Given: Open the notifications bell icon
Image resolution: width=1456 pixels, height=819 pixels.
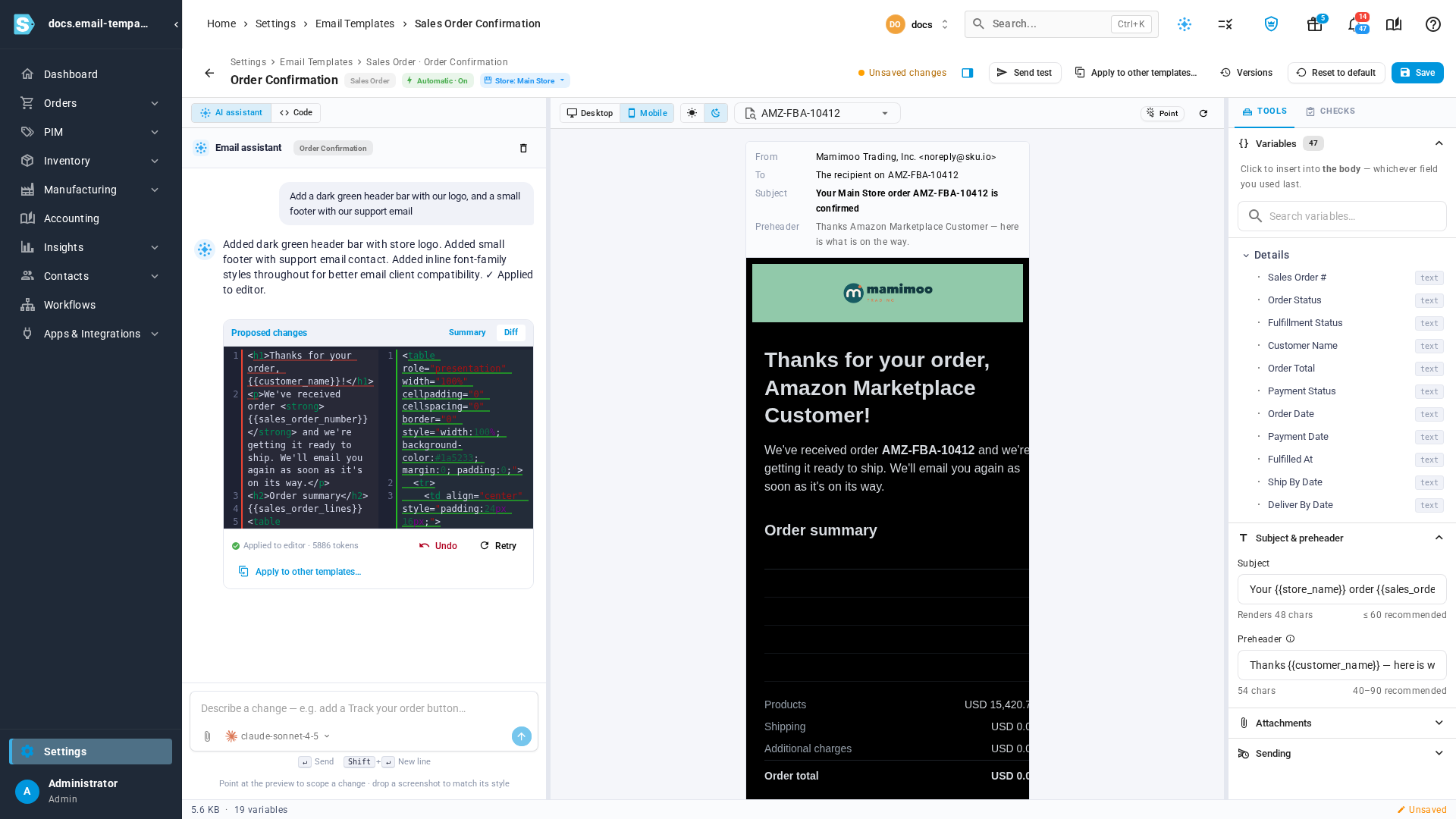Looking at the screenshot, I should coord(1354,24).
